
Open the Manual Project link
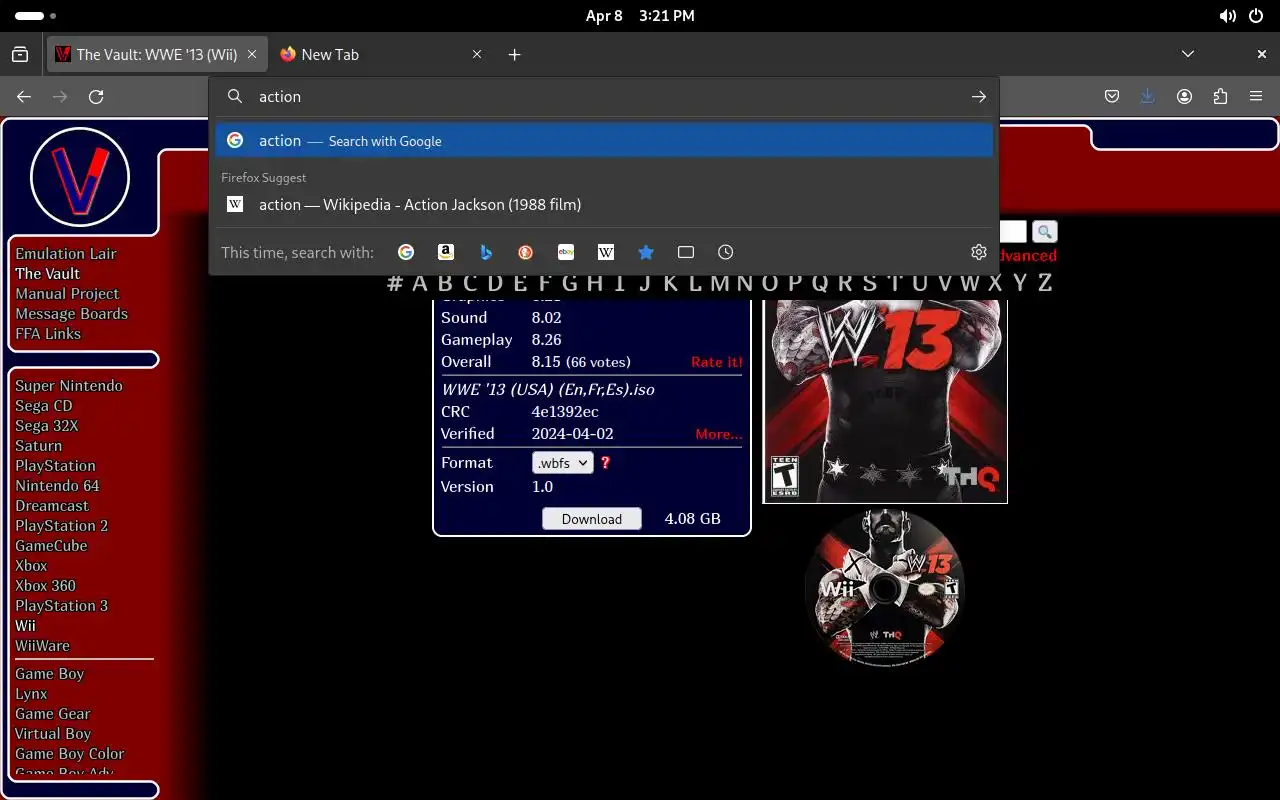click(67, 294)
